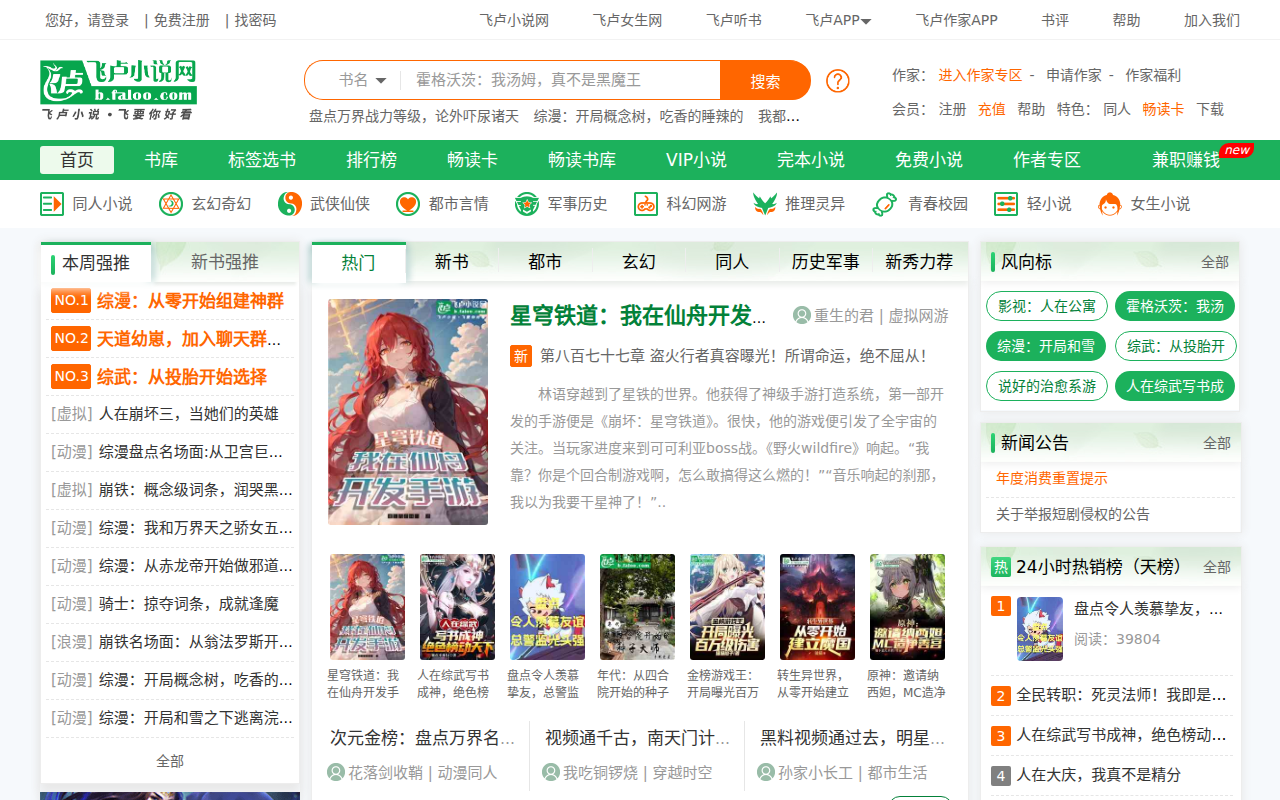
Task: Click the orange 充值 link
Action: tap(992, 109)
